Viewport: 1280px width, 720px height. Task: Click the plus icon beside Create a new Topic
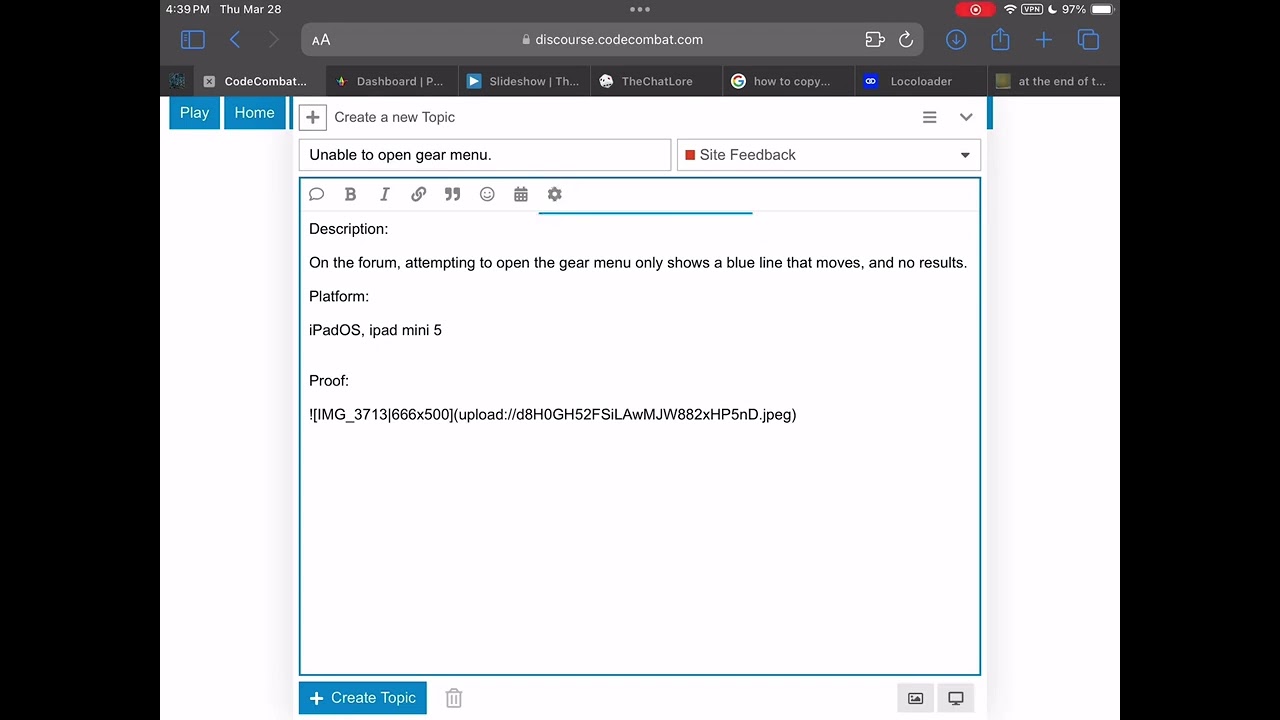(313, 117)
